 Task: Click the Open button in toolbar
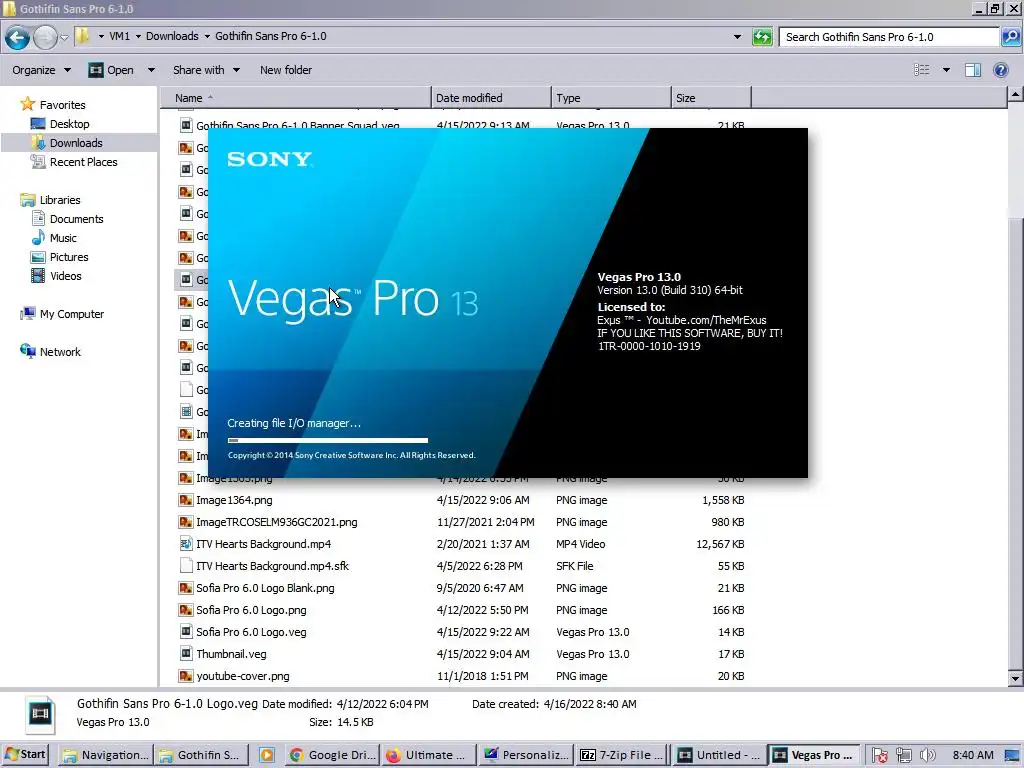111,70
